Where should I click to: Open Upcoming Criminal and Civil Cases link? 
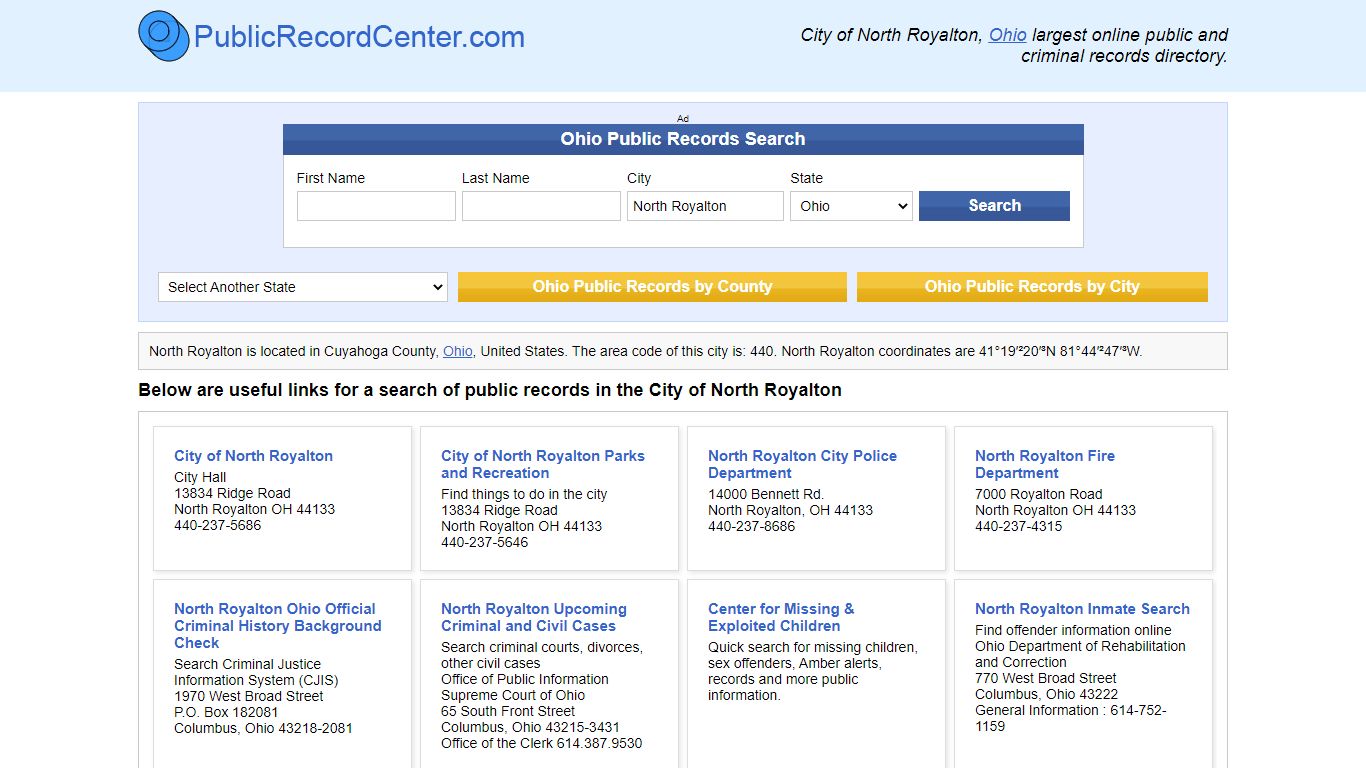tap(534, 617)
